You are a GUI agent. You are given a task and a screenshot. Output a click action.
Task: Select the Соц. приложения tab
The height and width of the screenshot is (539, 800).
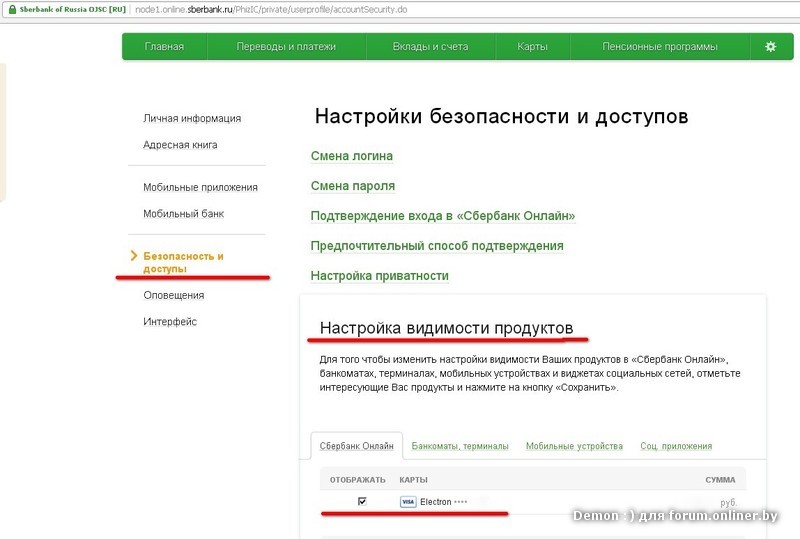click(x=676, y=446)
